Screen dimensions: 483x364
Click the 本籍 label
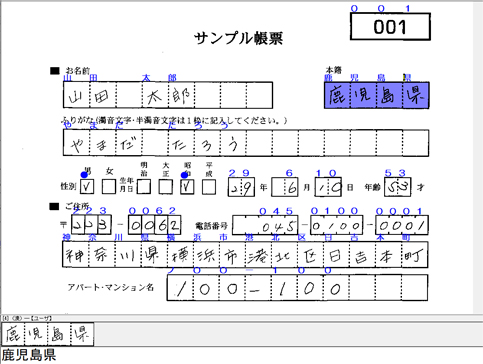tap(333, 70)
